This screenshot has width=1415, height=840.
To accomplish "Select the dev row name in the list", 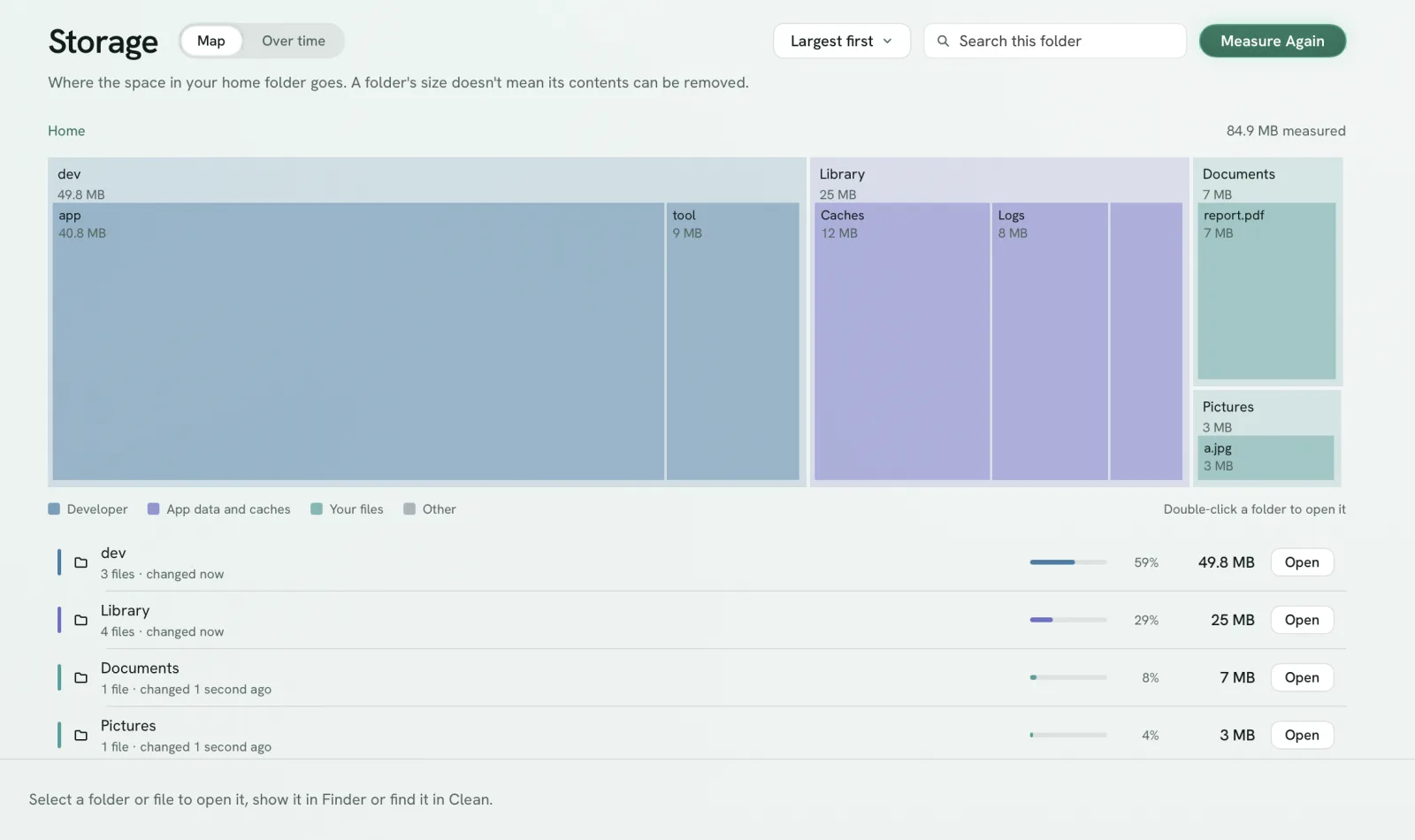I will tap(113, 554).
